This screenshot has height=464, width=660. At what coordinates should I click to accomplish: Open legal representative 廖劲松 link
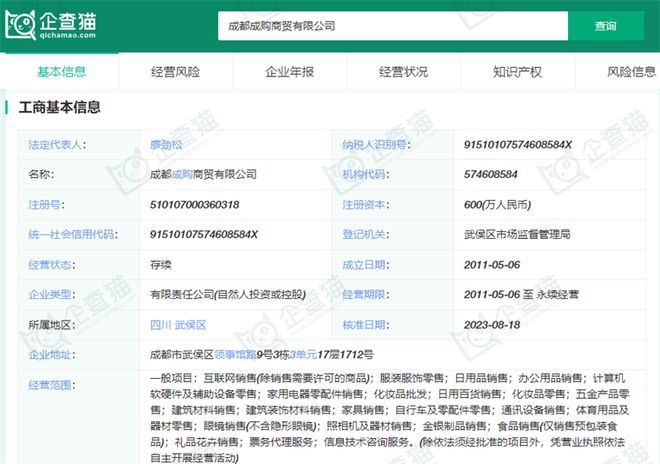166,145
